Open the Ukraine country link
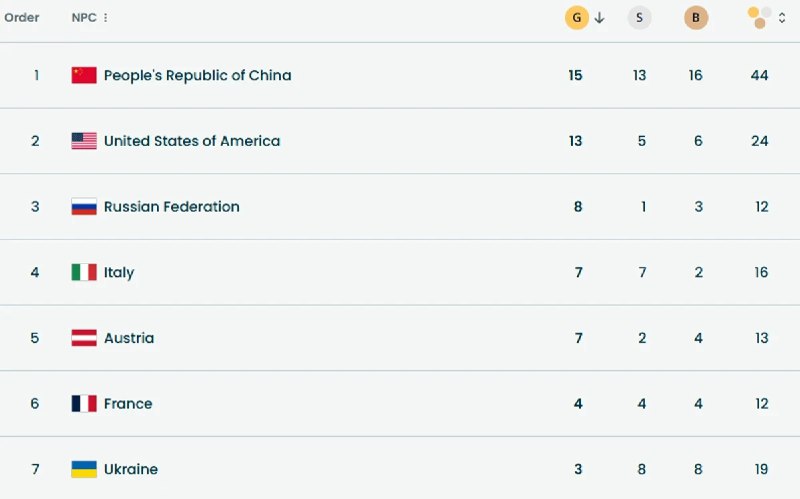 click(130, 469)
